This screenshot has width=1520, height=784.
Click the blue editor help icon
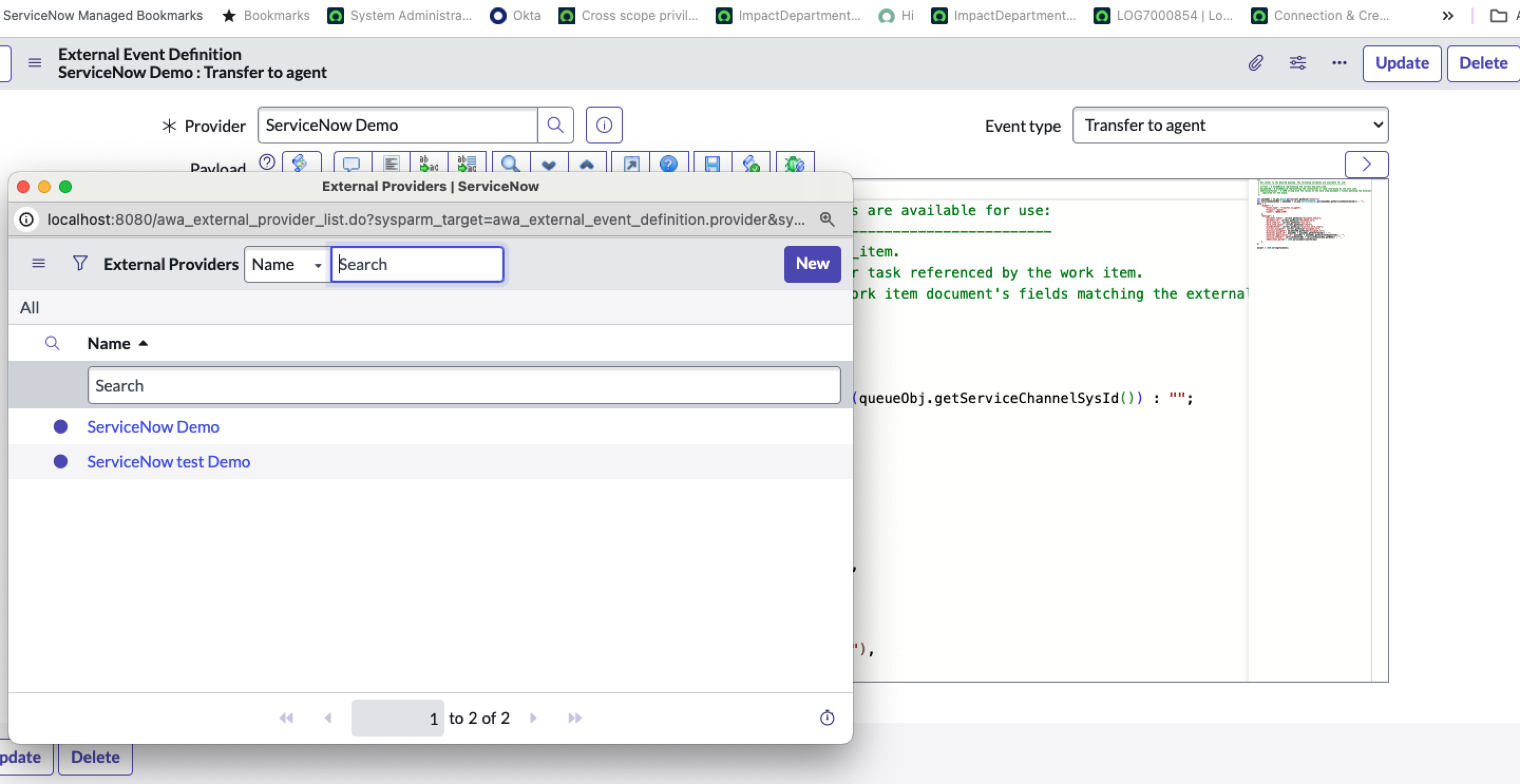[x=669, y=164]
